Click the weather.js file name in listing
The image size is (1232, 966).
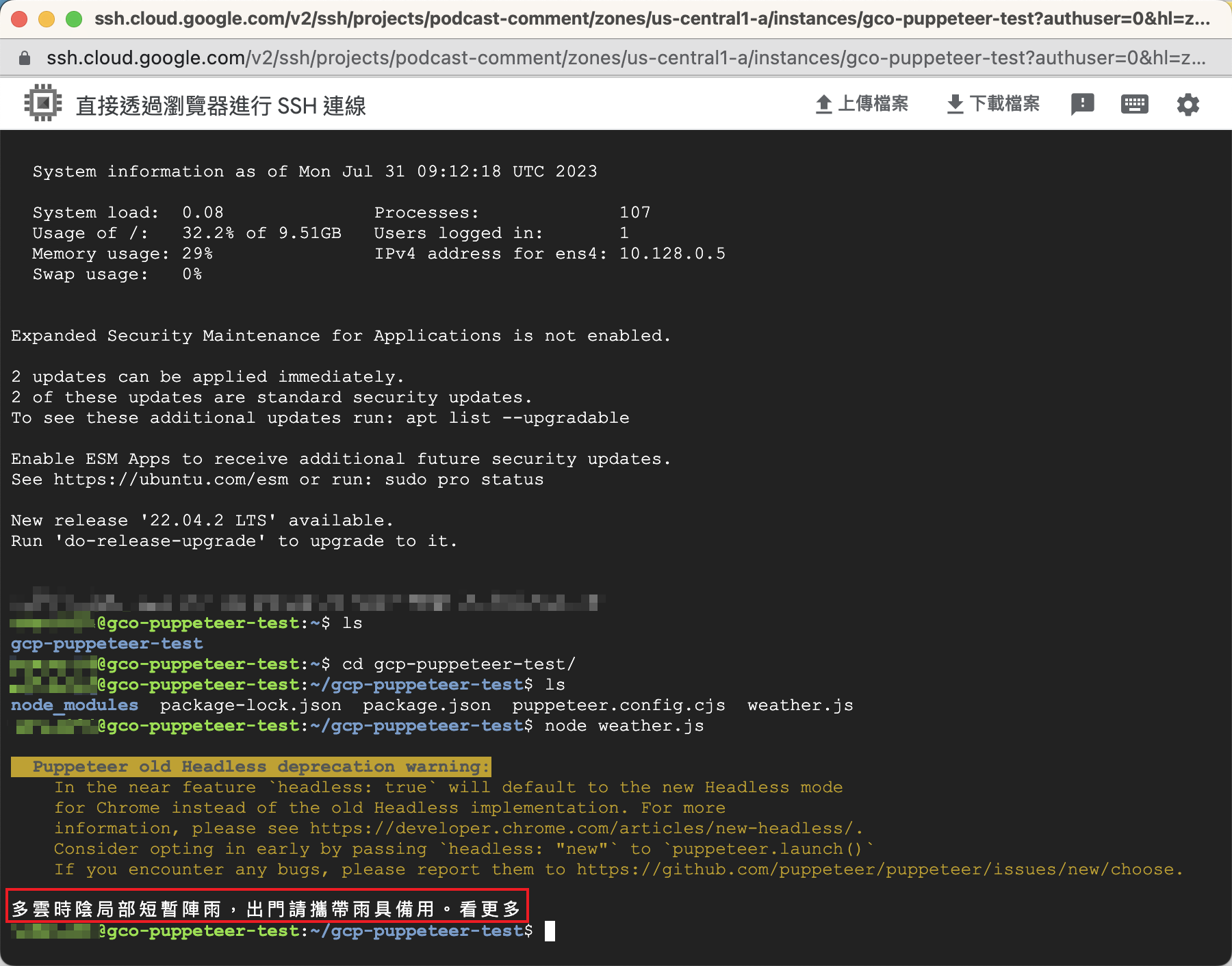pos(800,705)
